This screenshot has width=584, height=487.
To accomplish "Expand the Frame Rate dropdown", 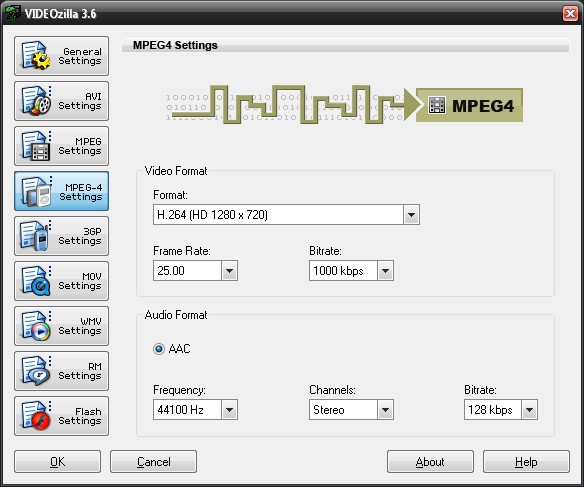I will [x=229, y=271].
